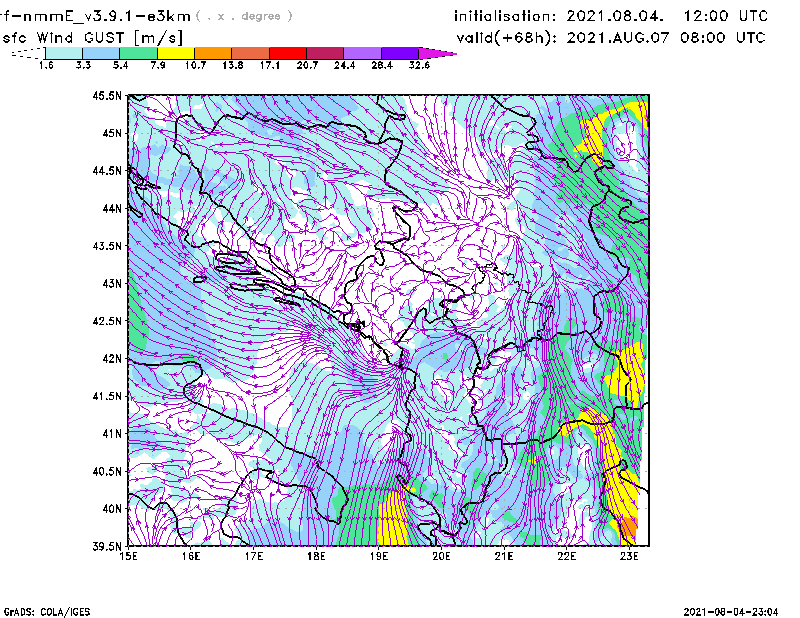
Task: Click the legend value '5.4'
Action: [x=120, y=65]
